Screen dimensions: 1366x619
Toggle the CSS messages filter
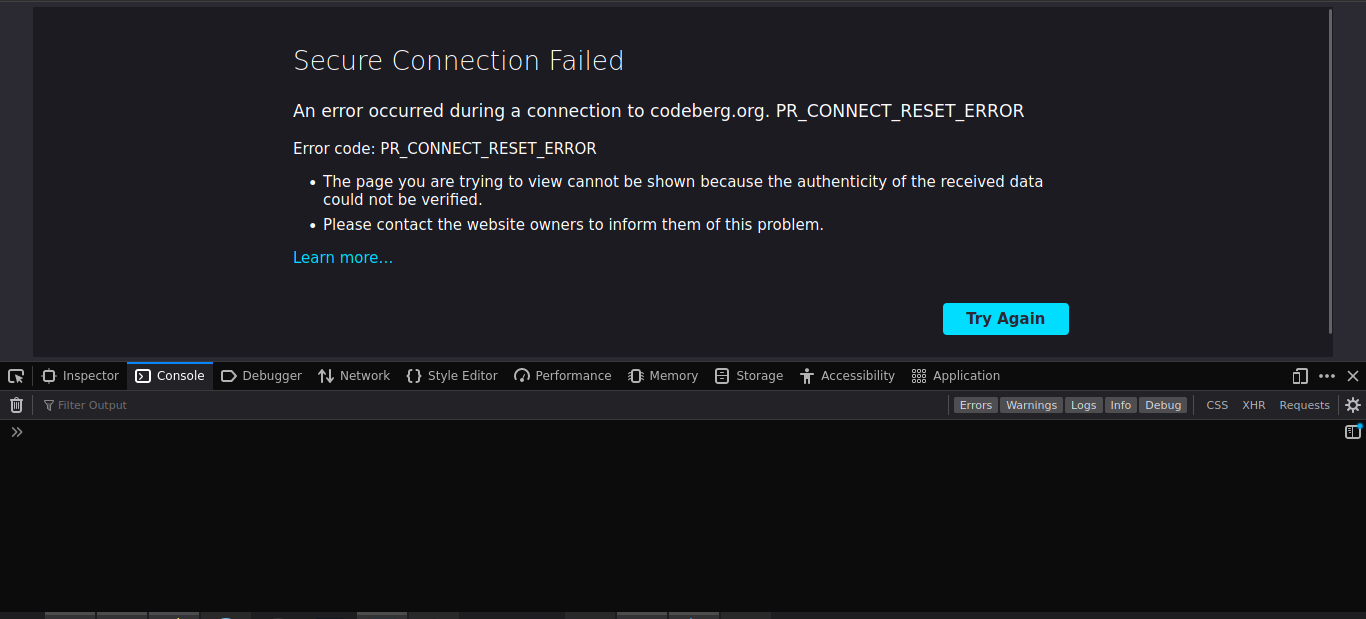coord(1216,404)
